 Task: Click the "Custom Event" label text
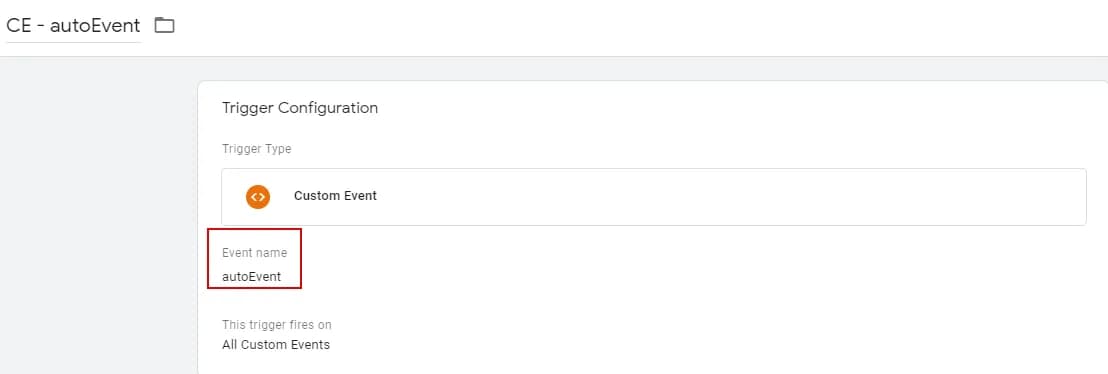335,196
